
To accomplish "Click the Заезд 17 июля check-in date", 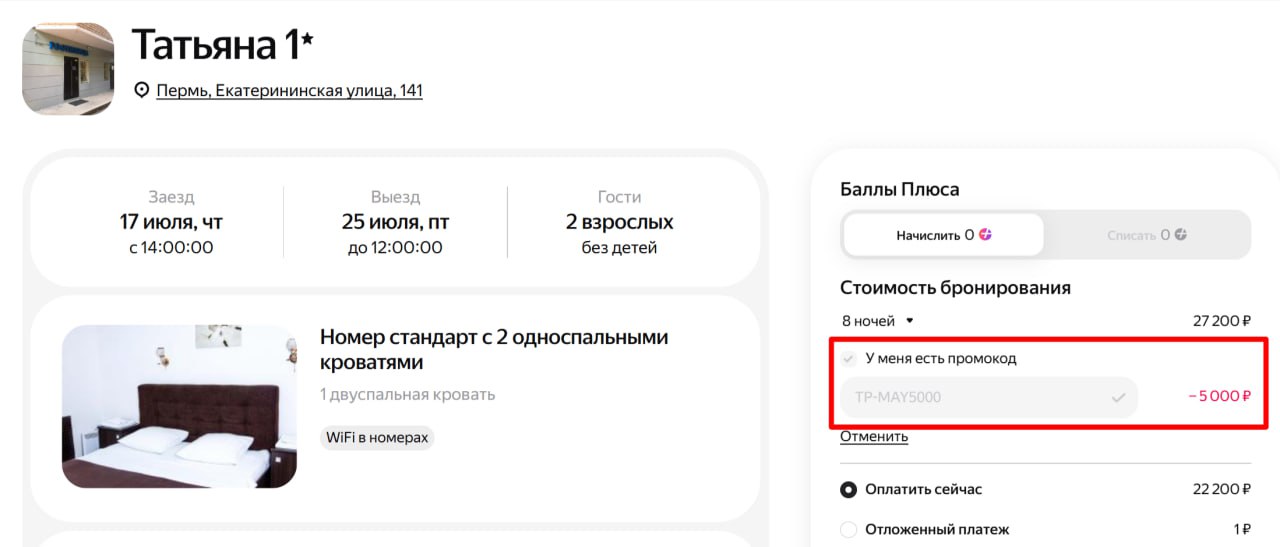I will [170, 222].
